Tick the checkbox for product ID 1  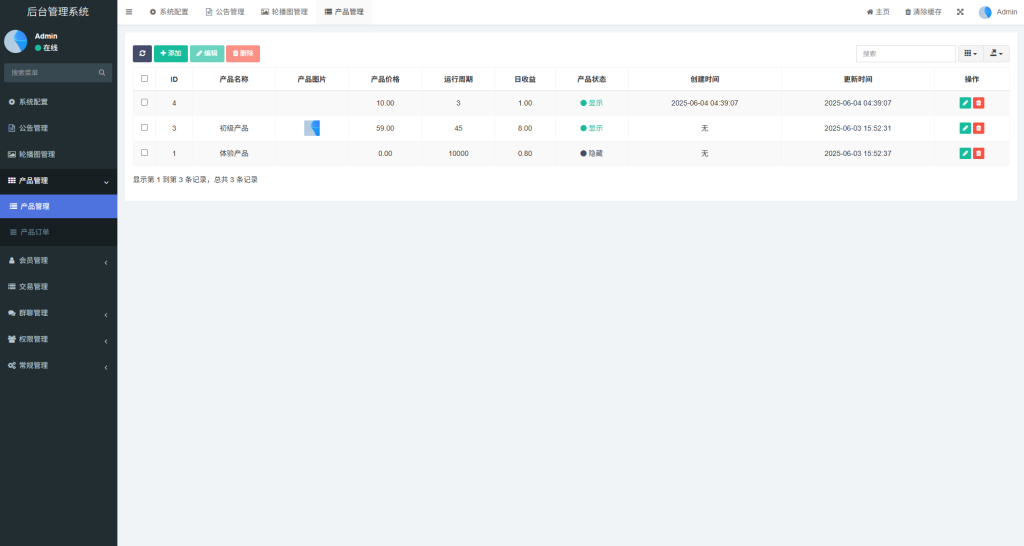tap(145, 153)
